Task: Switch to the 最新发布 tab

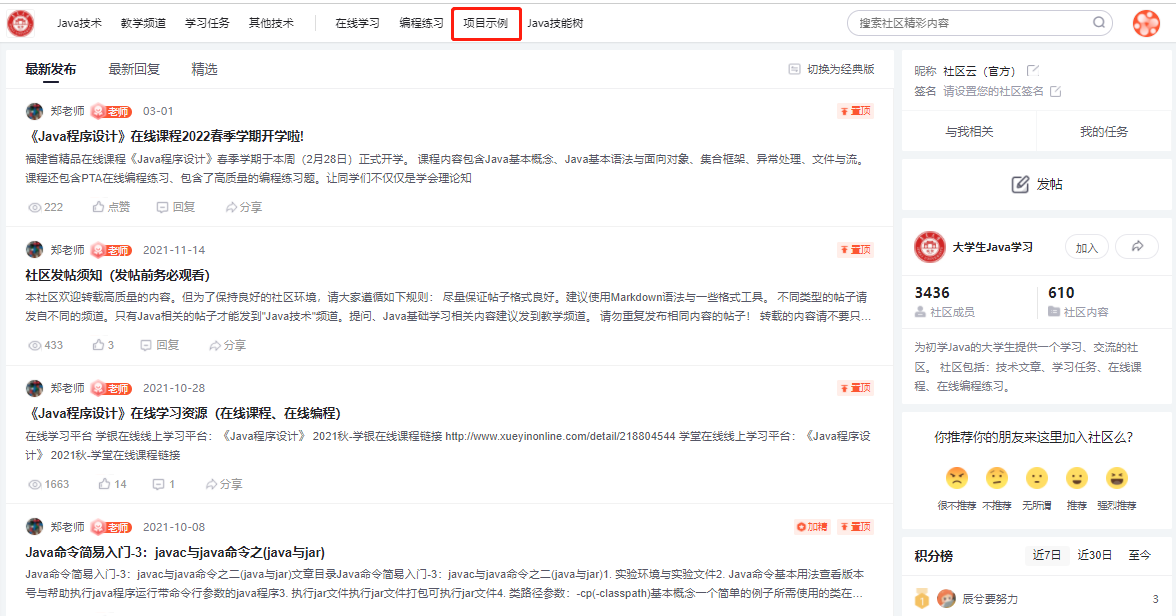Action: pos(51,69)
